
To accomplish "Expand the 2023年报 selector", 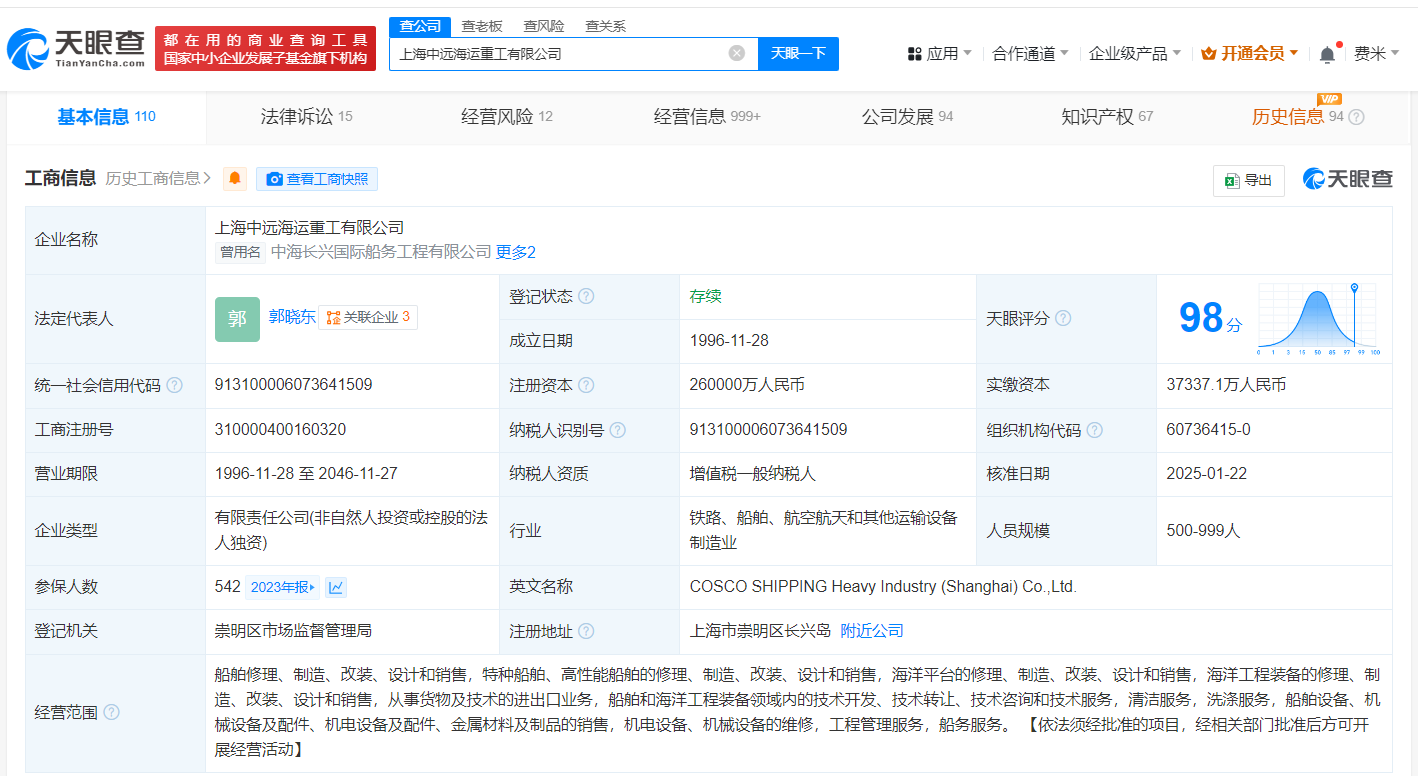I will click(x=282, y=587).
